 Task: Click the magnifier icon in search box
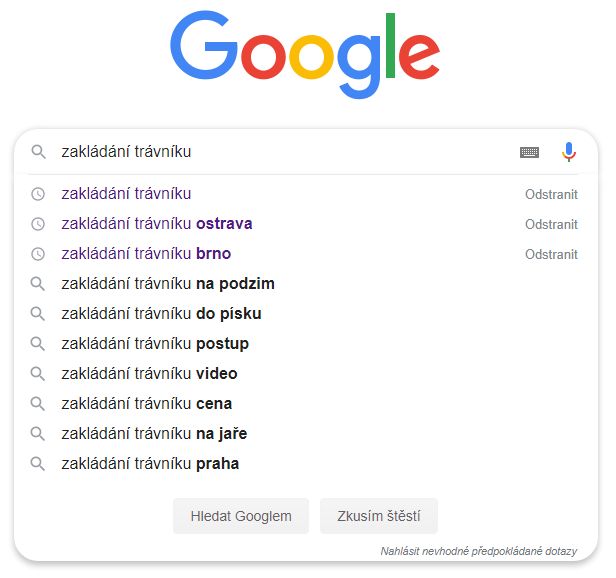pos(38,152)
